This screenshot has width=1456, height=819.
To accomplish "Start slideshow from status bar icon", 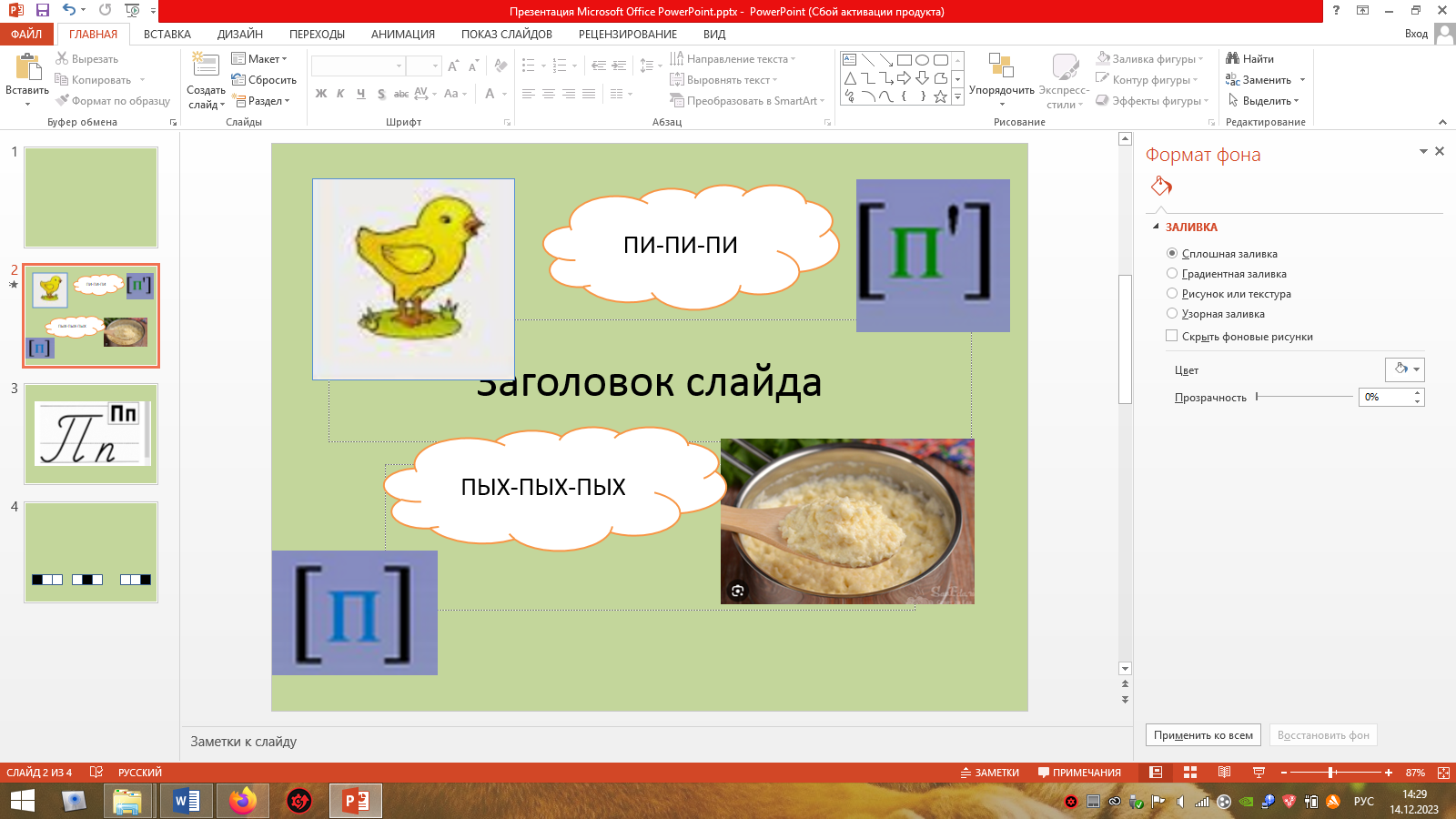I will click(x=1259, y=773).
